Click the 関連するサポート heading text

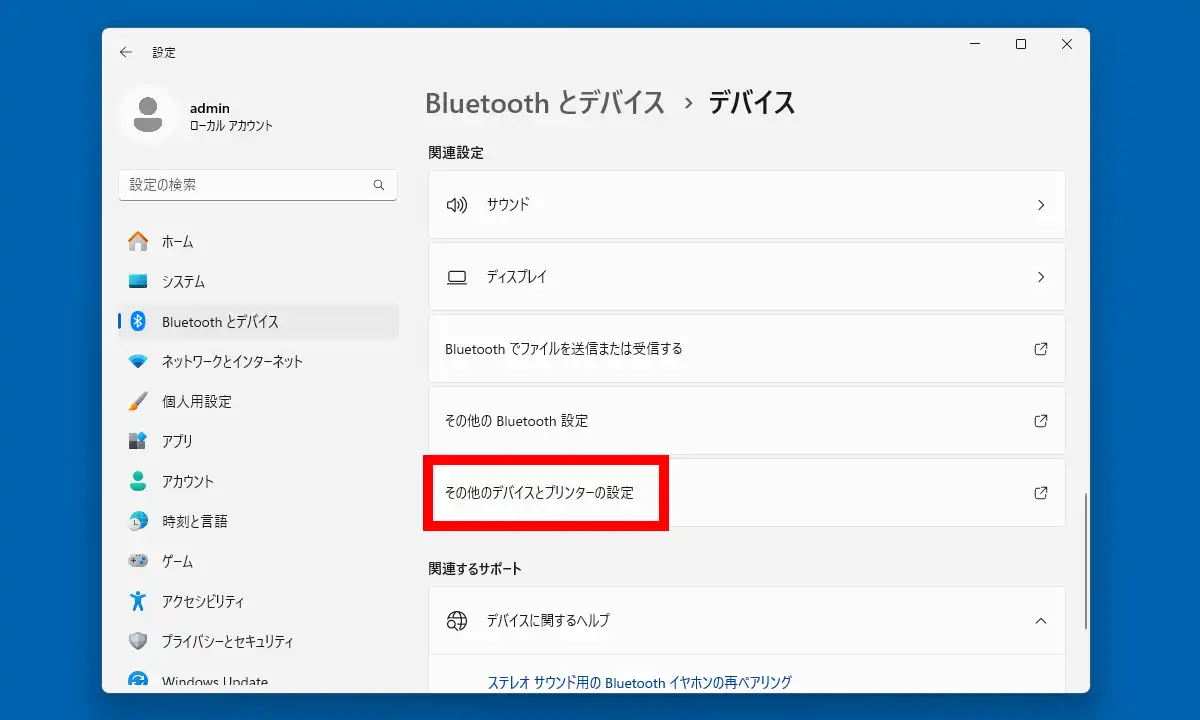[475, 568]
